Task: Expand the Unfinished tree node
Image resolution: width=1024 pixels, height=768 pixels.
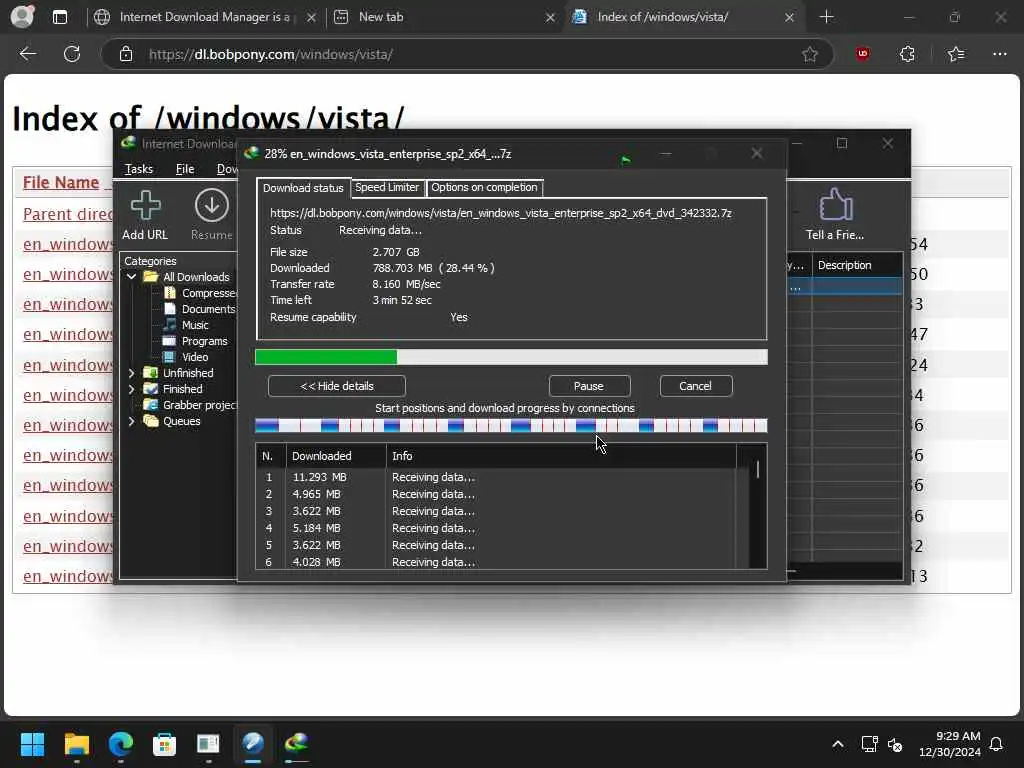Action: coord(131,373)
